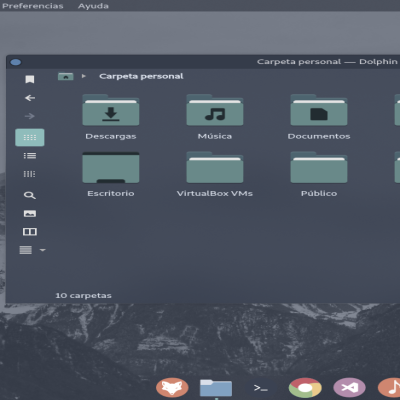
Task: Switch to details column view mode
Action: coord(30,174)
